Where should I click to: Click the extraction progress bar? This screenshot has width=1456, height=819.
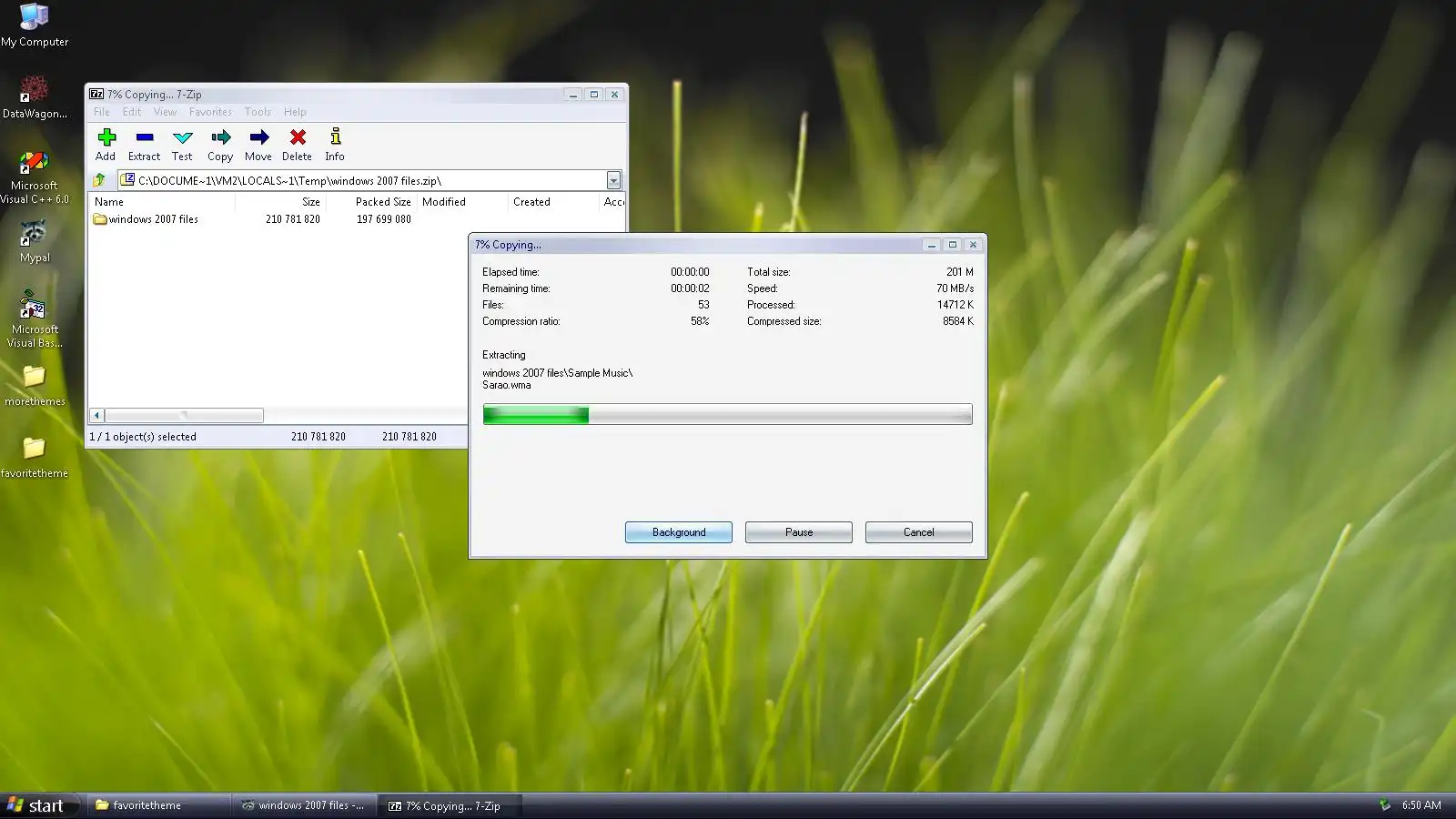tap(728, 415)
